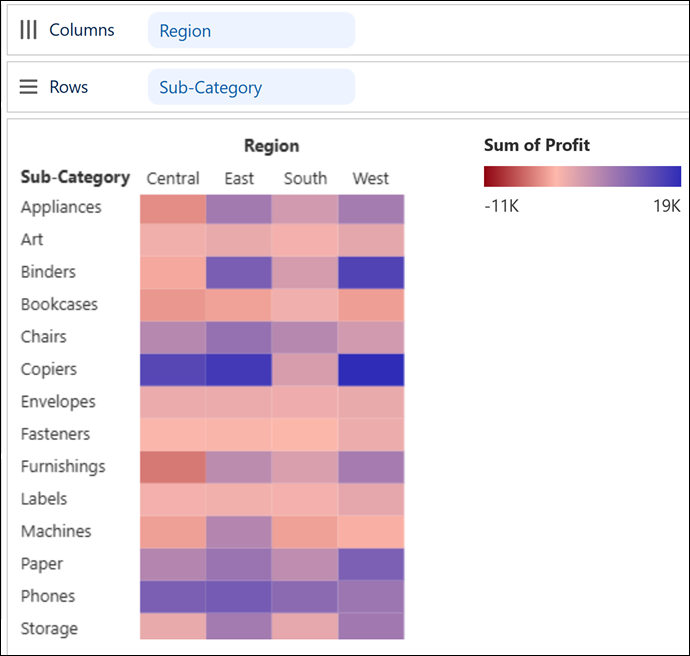Click the Appliances Central heatmap cell

click(x=173, y=209)
